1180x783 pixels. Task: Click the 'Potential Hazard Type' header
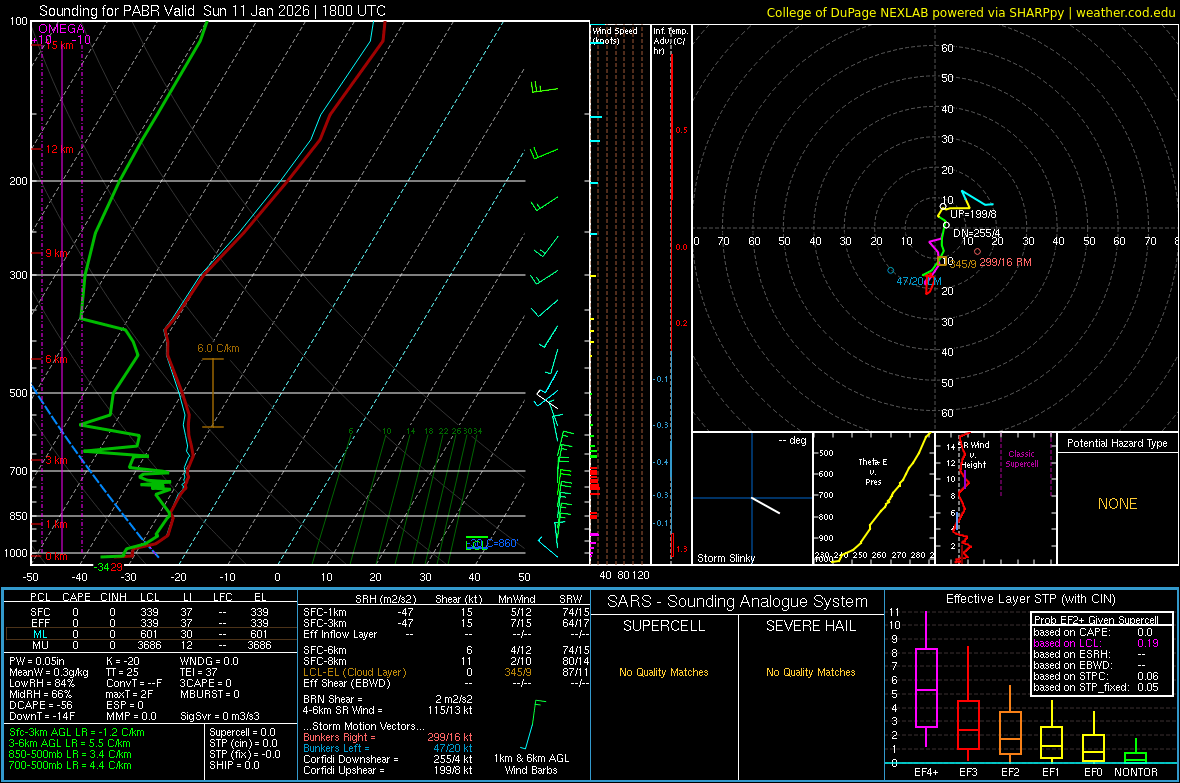tap(1117, 443)
